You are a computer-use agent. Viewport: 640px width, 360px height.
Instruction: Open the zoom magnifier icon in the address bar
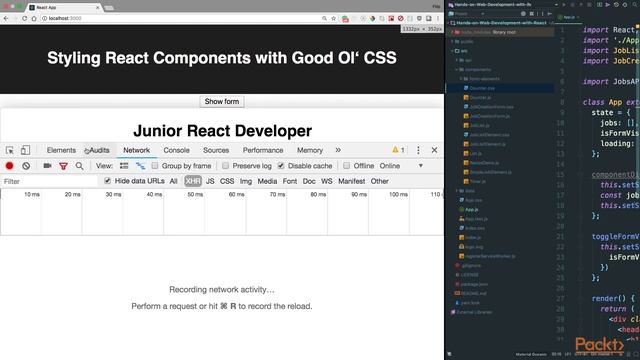click(324, 18)
